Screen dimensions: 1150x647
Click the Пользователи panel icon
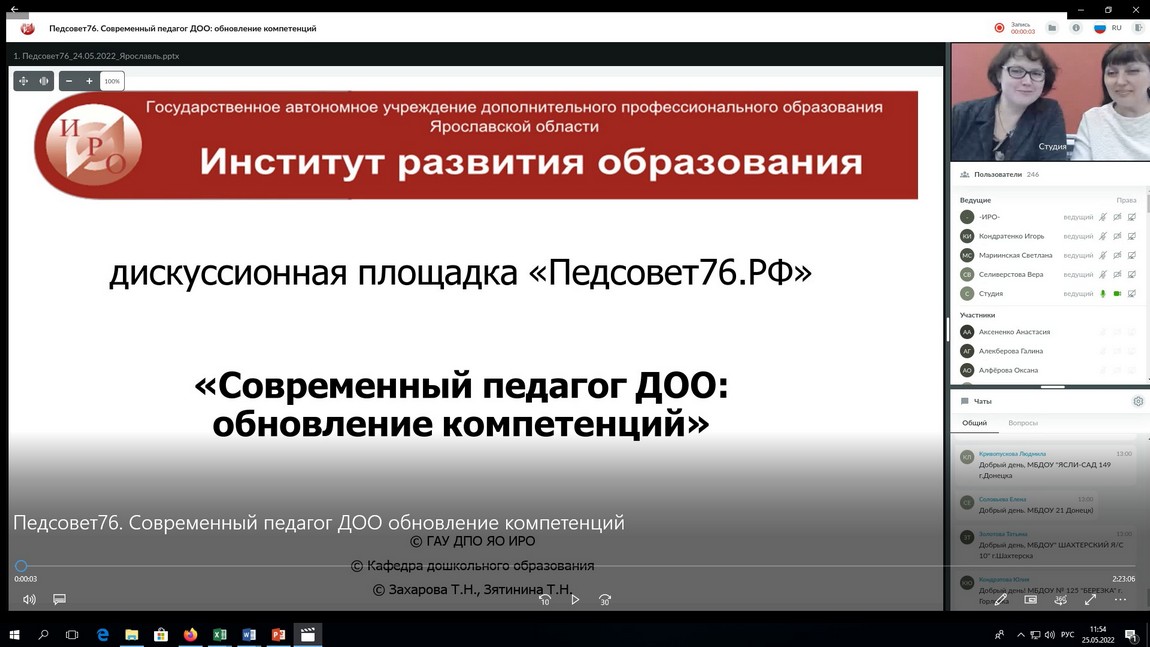pyautogui.click(x=964, y=175)
